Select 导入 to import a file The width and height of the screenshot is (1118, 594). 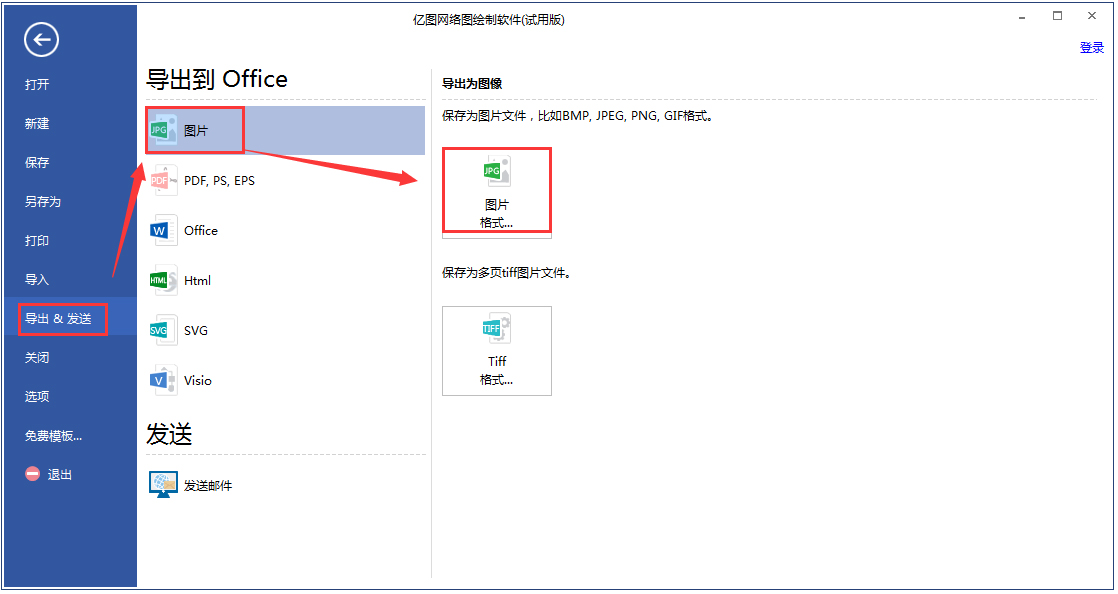[x=37, y=279]
